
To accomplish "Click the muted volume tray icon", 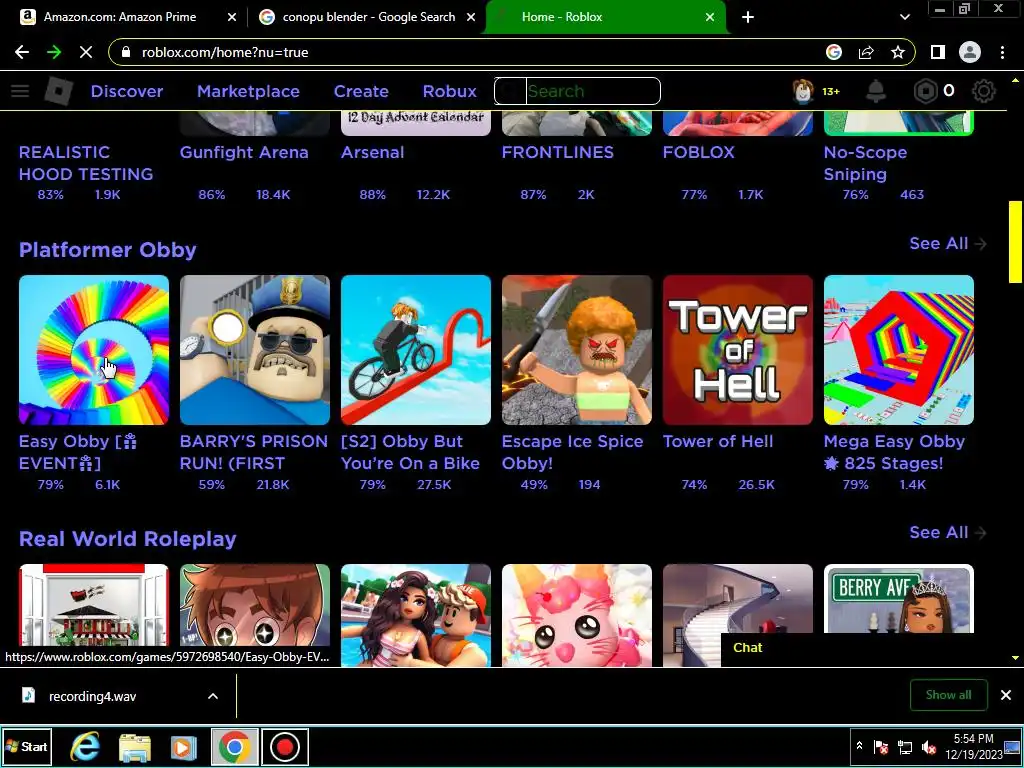I will [x=929, y=747].
